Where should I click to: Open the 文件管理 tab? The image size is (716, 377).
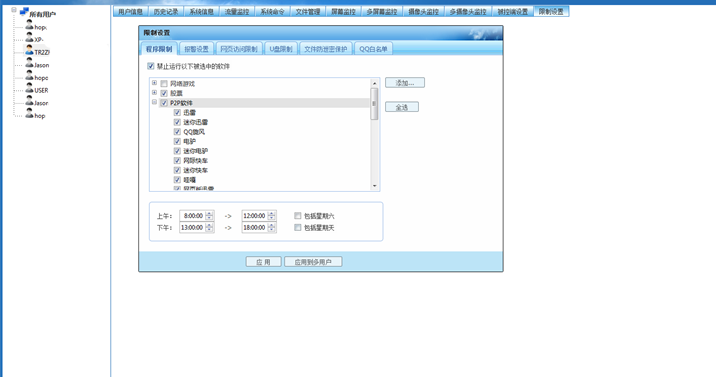point(308,11)
